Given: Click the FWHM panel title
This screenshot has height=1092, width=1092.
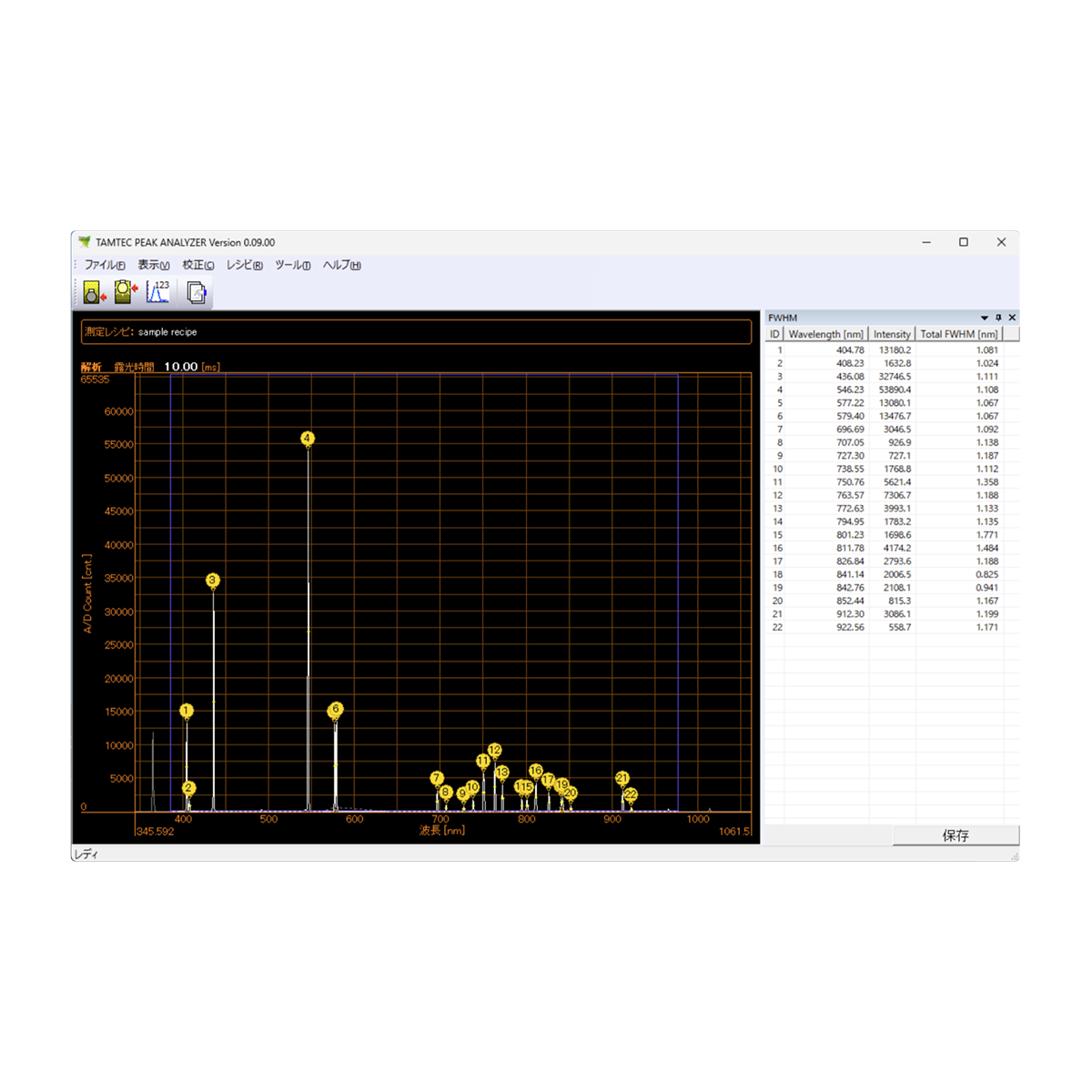Looking at the screenshot, I should click(783, 318).
